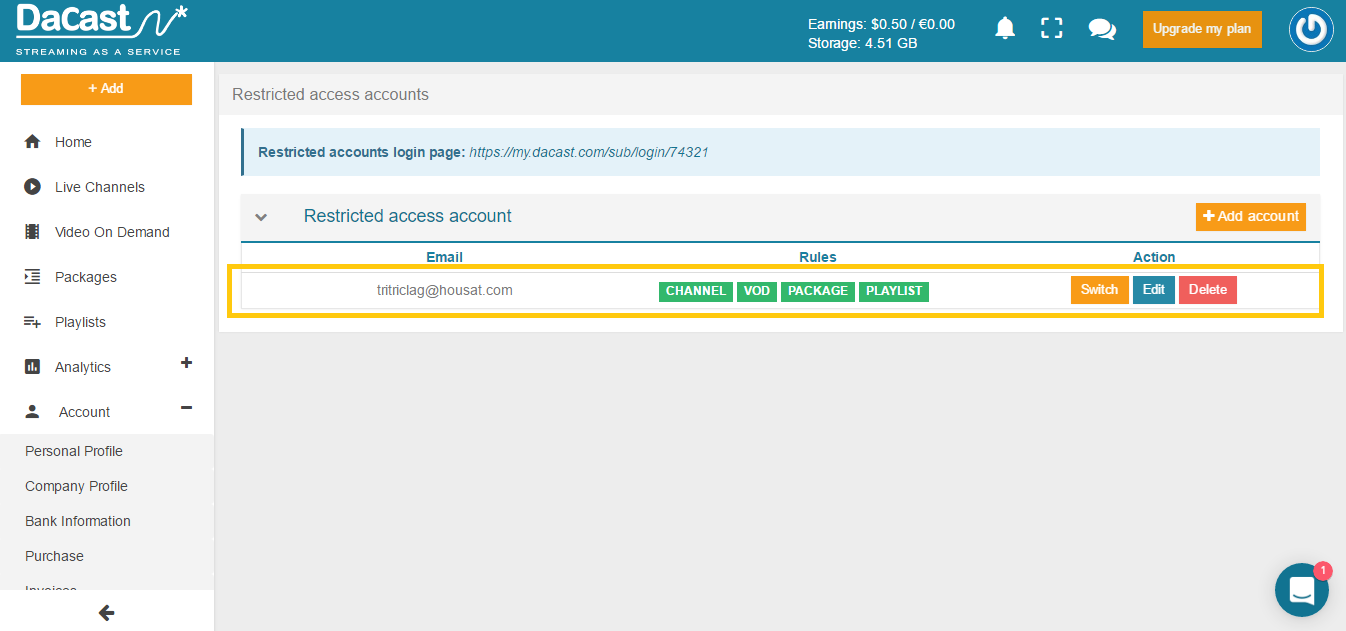
Task: Open the Intercom chat bubble
Action: pyautogui.click(x=1301, y=590)
